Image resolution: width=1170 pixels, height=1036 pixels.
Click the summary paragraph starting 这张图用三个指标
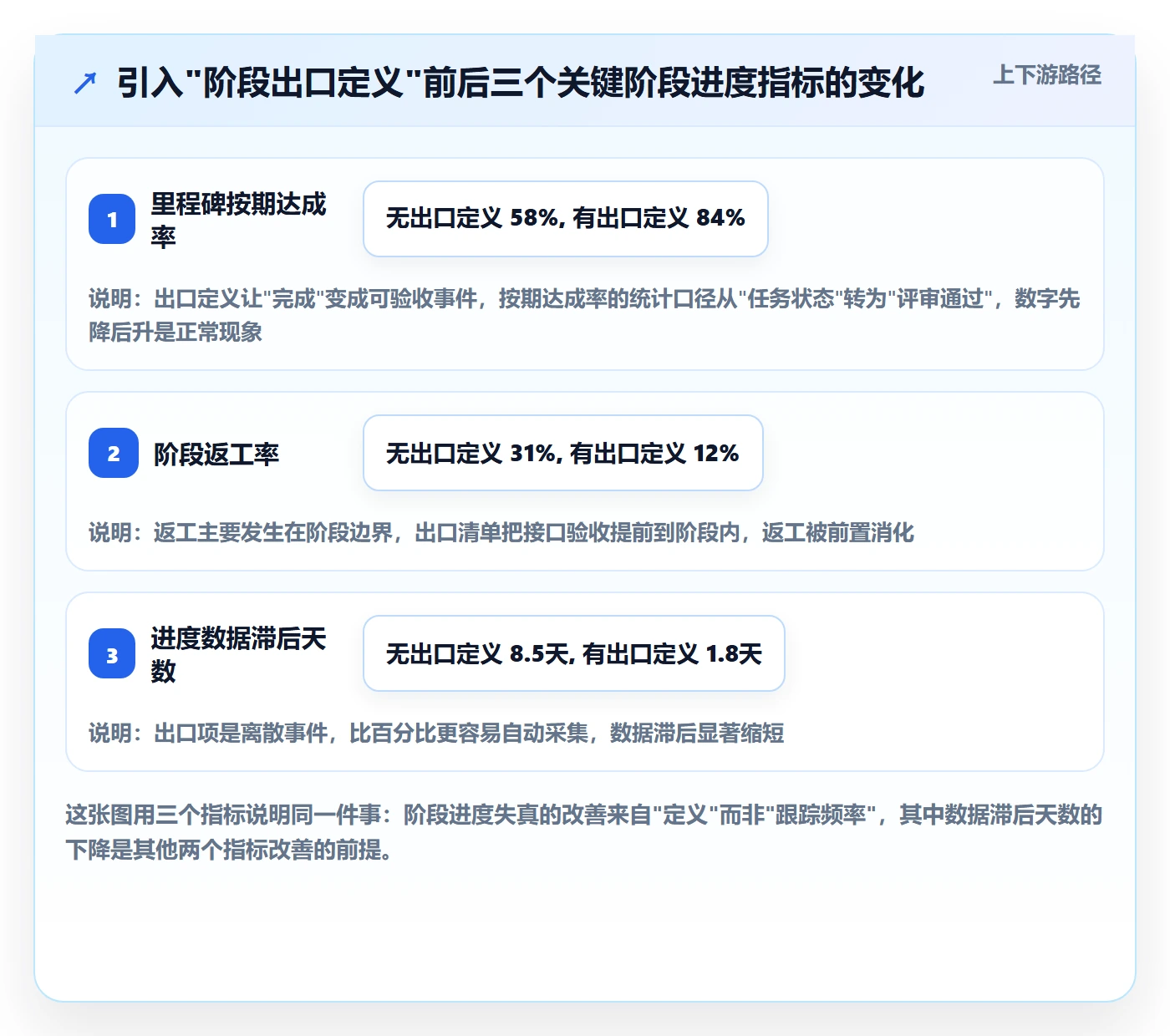click(584, 832)
